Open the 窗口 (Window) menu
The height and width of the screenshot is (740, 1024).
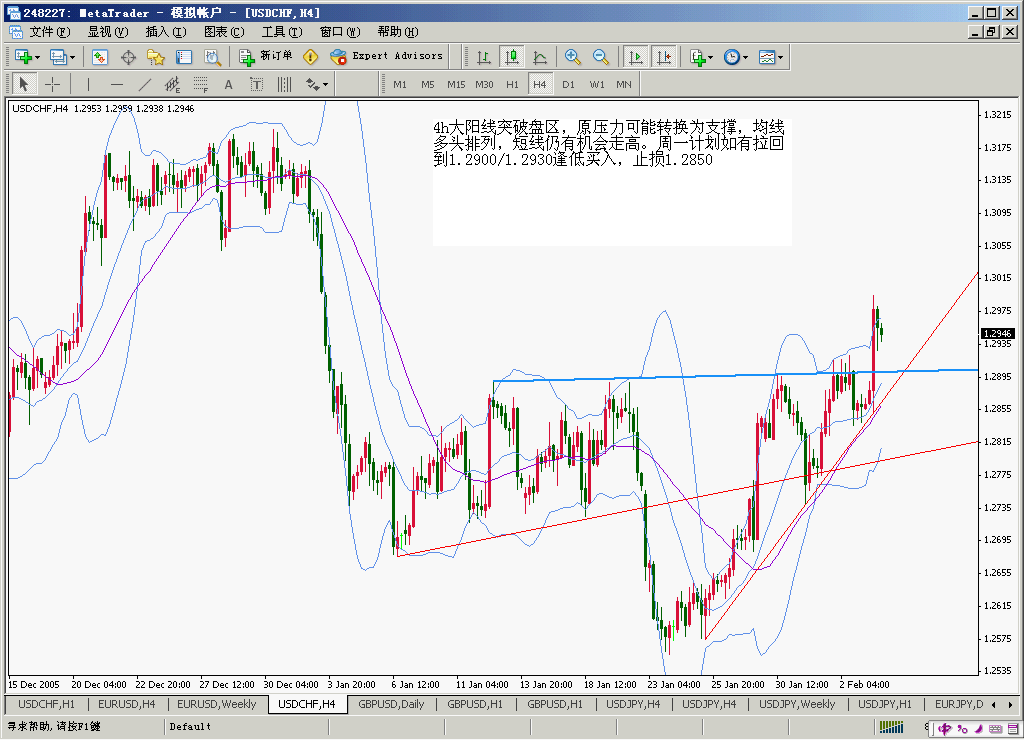pos(340,32)
